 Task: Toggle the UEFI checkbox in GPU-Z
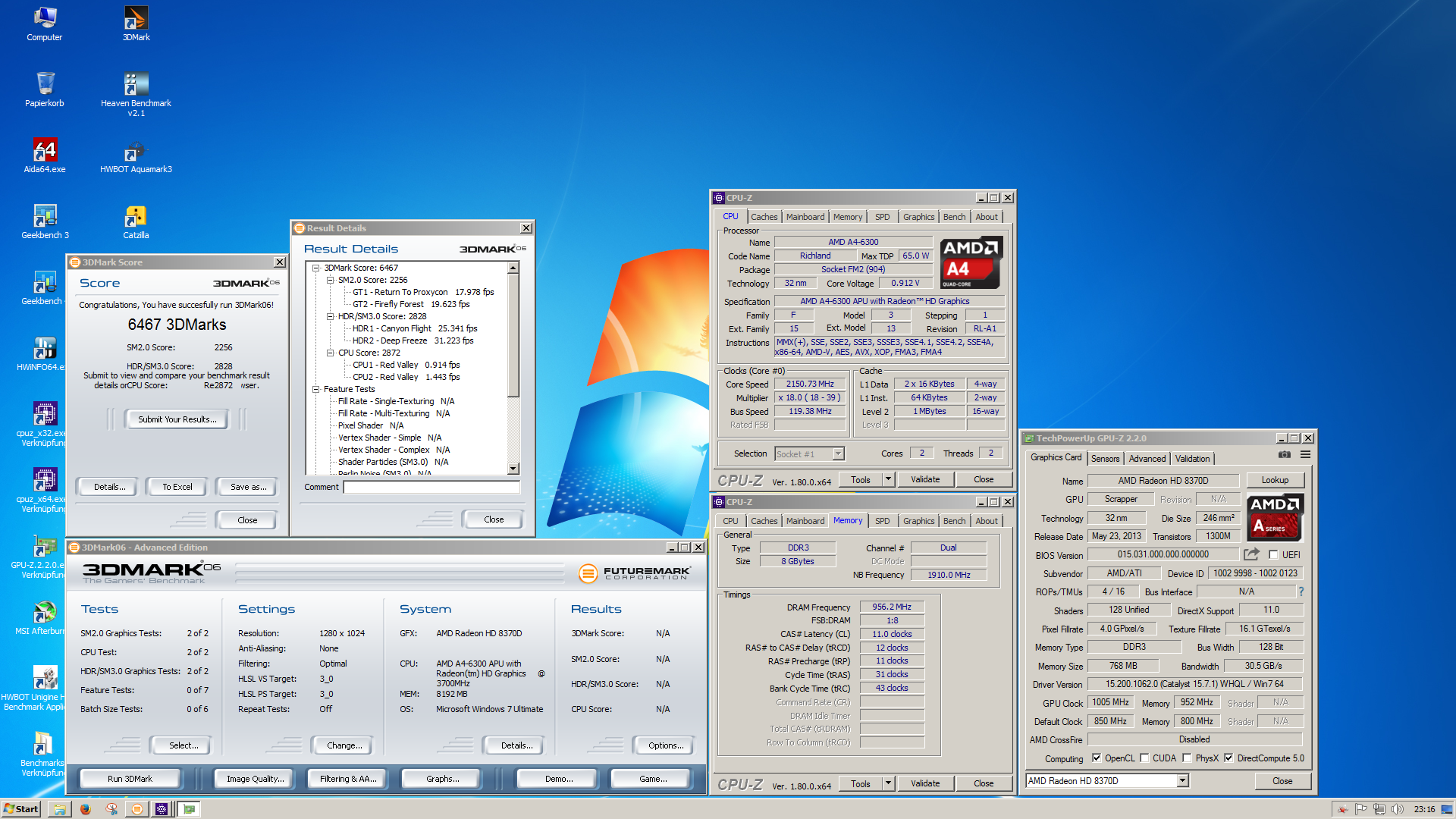(x=1273, y=554)
